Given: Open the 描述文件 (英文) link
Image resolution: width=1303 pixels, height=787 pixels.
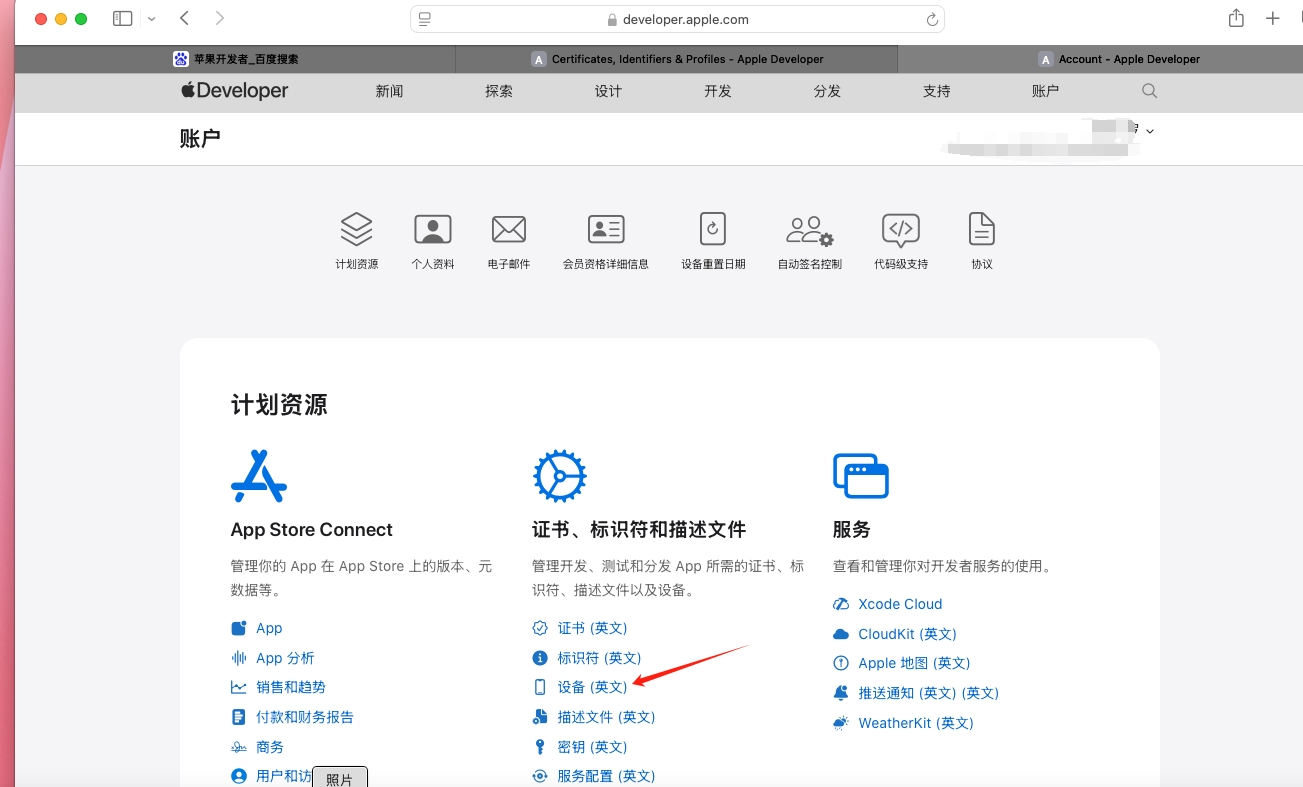Looking at the screenshot, I should pyautogui.click(x=607, y=717).
